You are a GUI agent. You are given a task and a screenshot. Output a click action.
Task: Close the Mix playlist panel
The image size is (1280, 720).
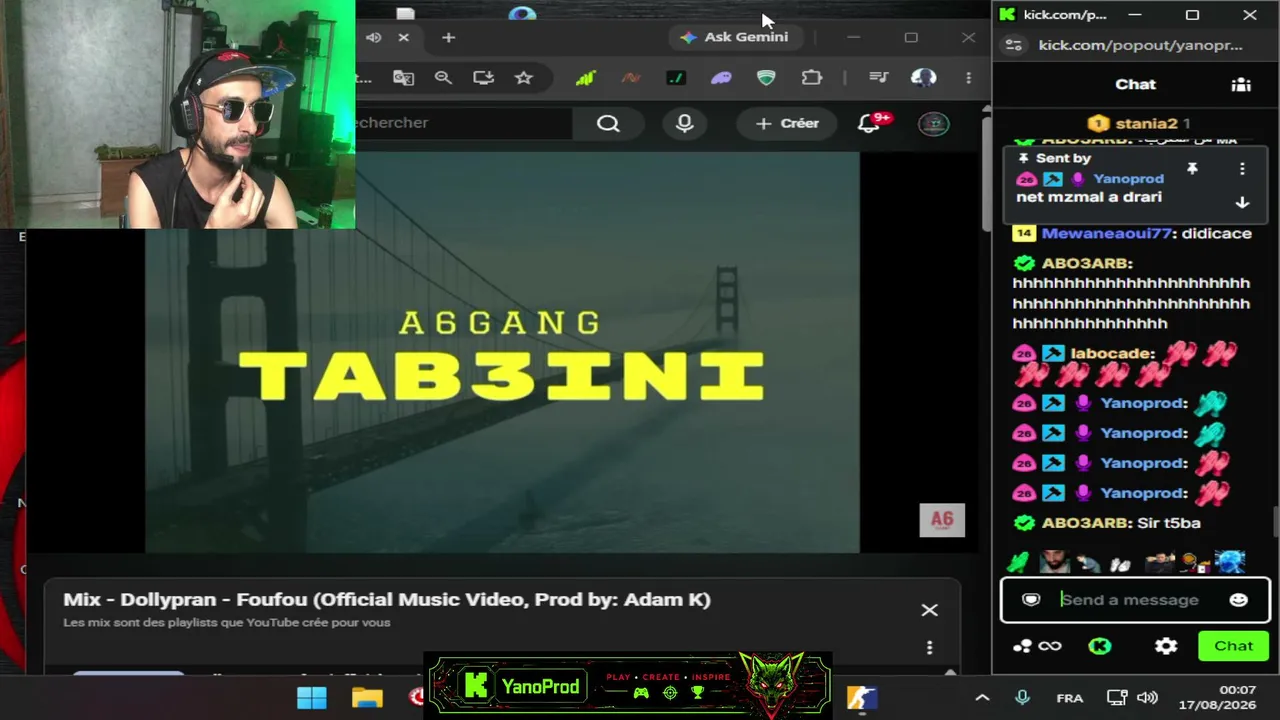point(930,610)
